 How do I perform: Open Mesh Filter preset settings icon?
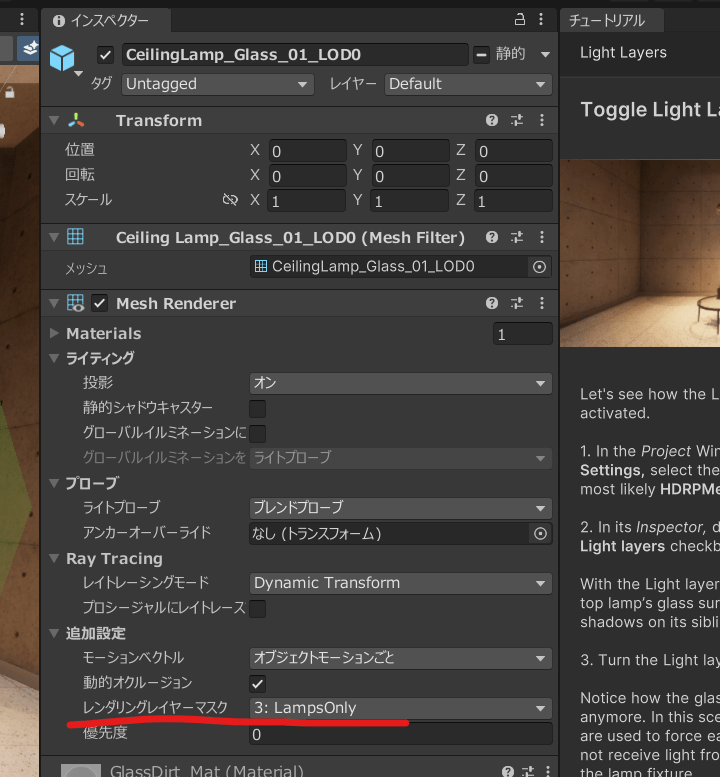(517, 238)
